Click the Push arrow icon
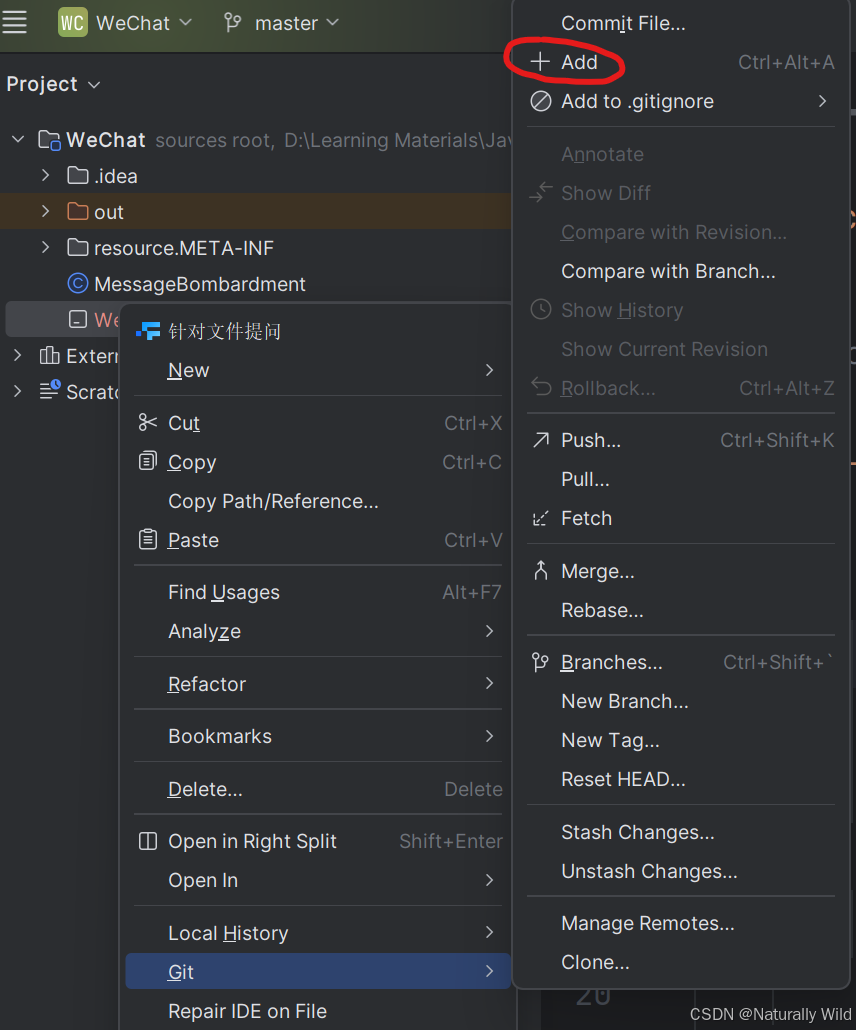The height and width of the screenshot is (1030, 856). pyautogui.click(x=541, y=439)
